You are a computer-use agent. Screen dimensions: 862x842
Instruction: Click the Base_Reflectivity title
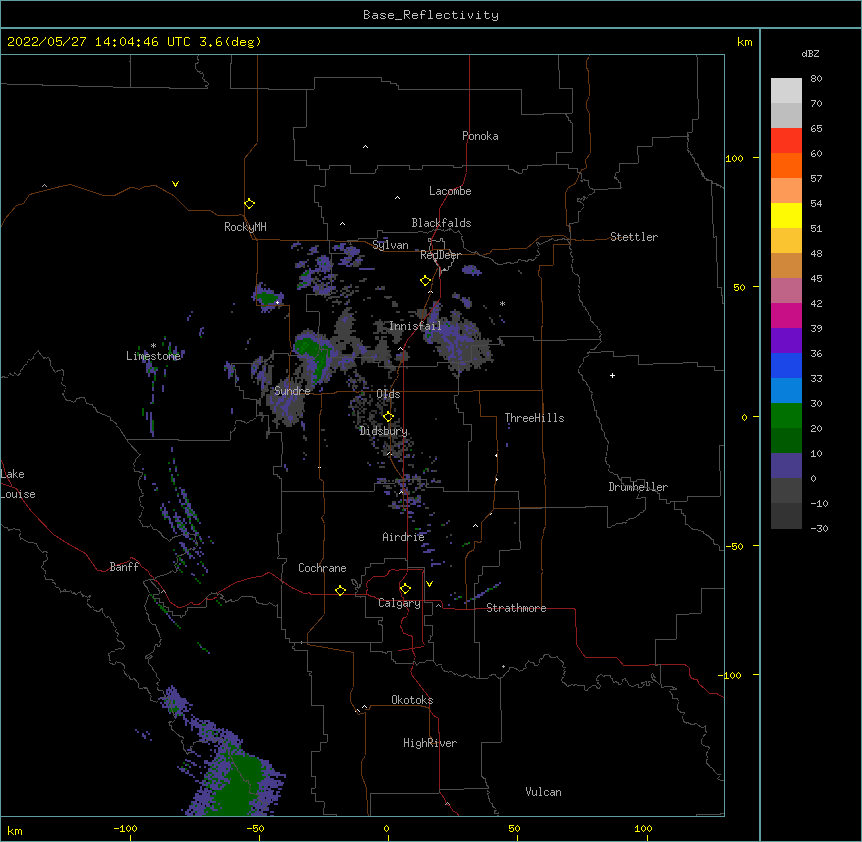coord(431,15)
